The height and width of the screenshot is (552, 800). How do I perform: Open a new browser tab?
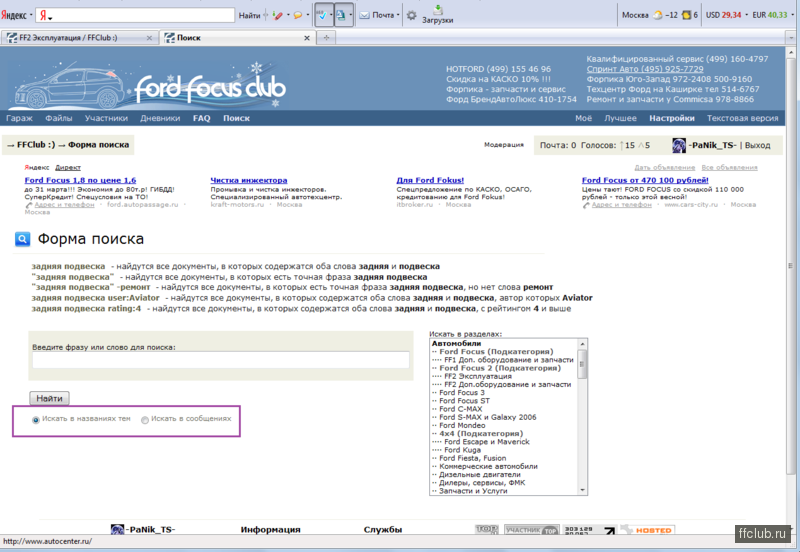tap(326, 38)
